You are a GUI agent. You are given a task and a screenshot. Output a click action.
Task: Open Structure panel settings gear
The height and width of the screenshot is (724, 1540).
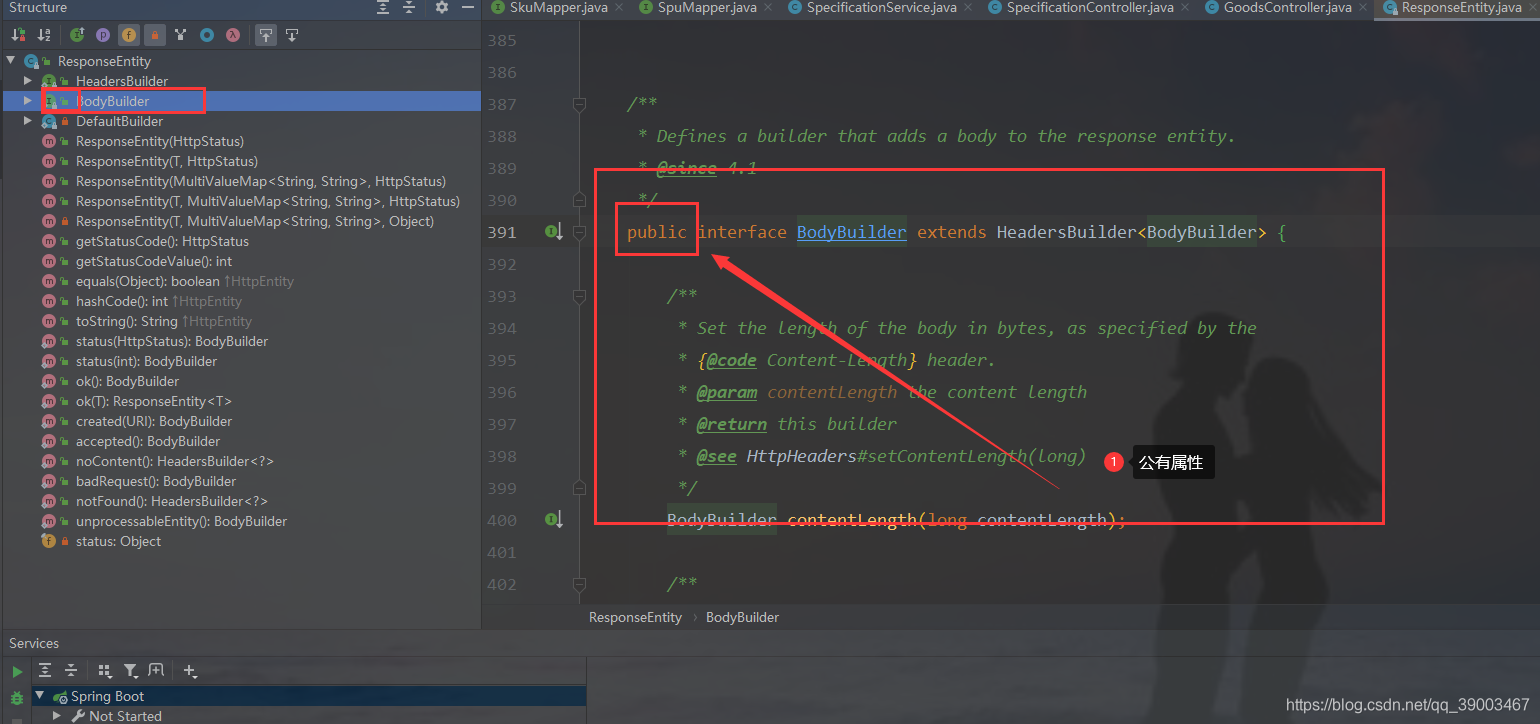(442, 7)
